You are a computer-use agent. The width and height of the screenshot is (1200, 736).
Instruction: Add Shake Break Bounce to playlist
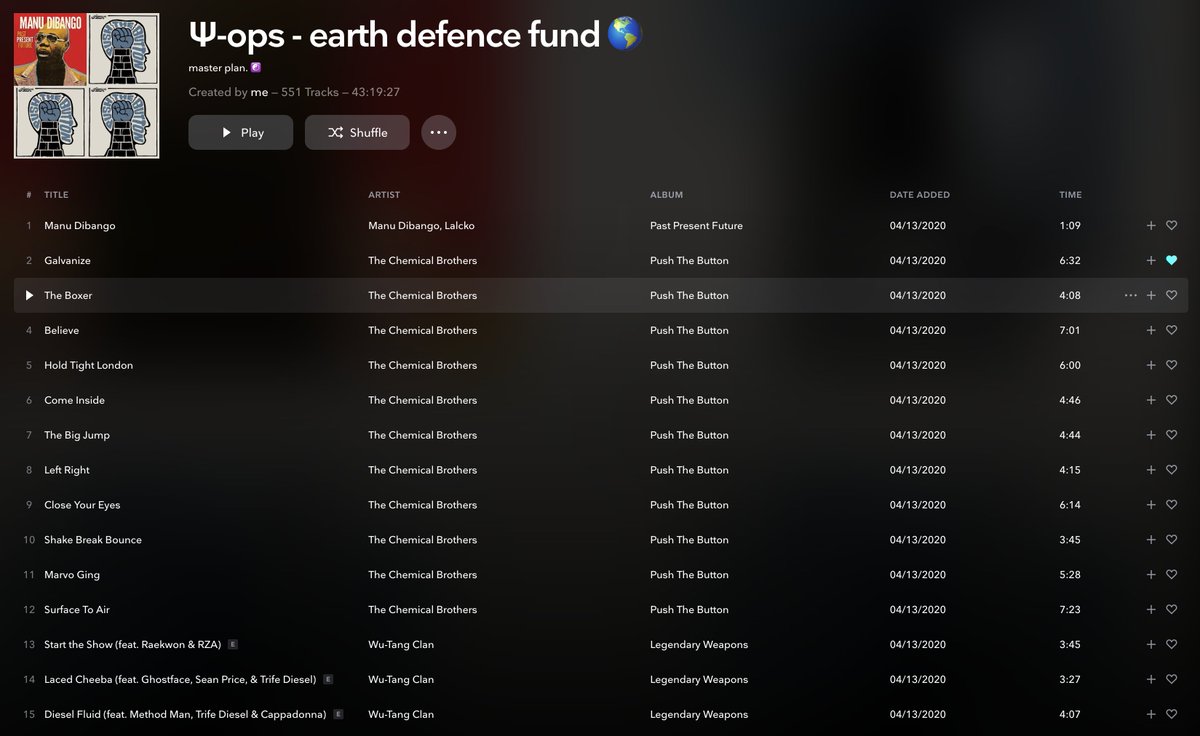tap(1151, 540)
